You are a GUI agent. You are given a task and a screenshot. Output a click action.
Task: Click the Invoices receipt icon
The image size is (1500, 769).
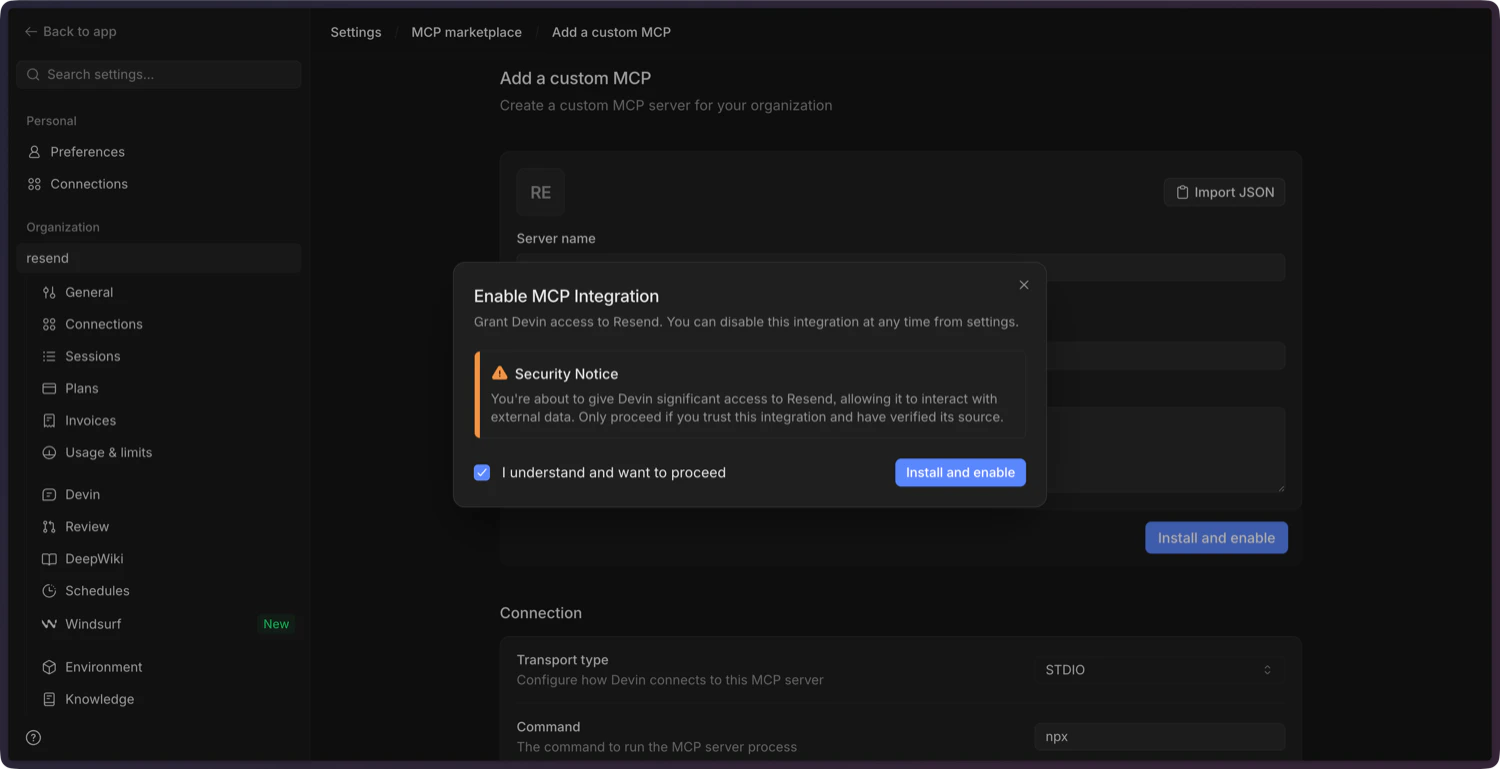coord(49,421)
